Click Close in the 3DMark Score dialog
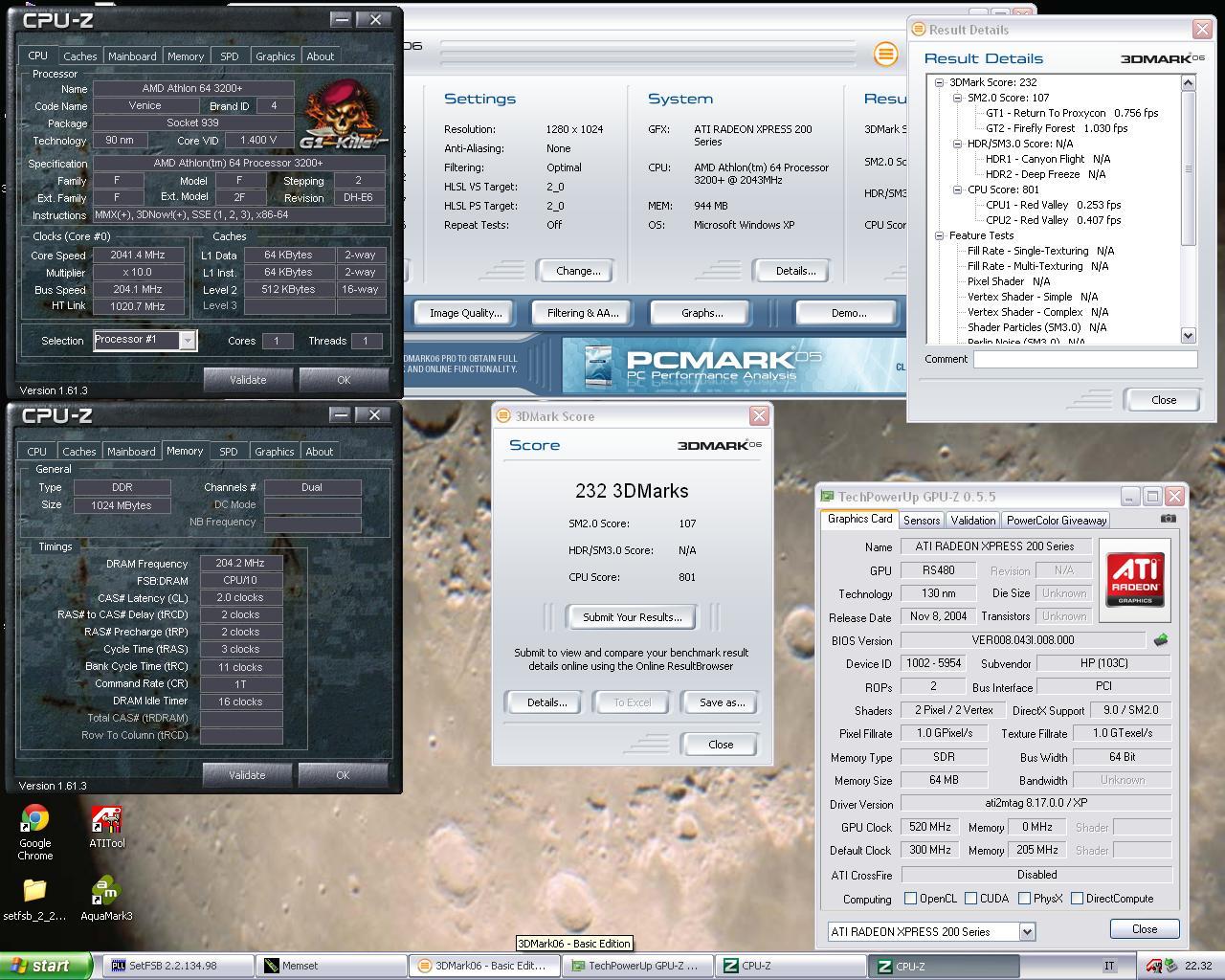The width and height of the screenshot is (1225, 980). pyautogui.click(x=721, y=745)
